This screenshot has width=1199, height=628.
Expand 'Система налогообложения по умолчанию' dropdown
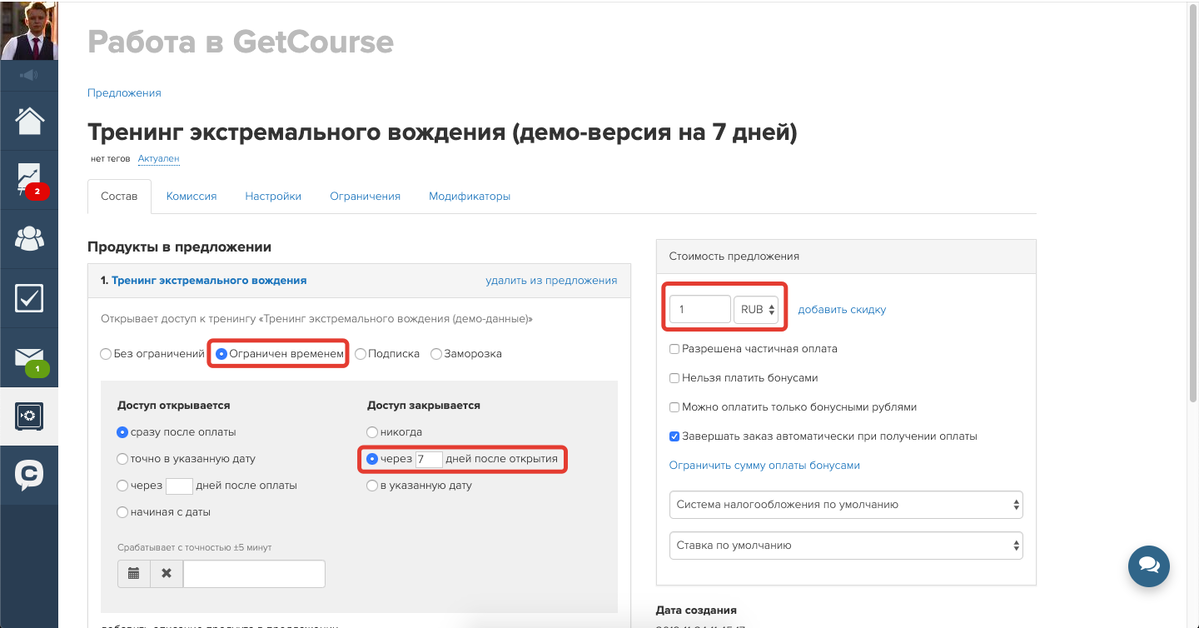(x=845, y=505)
